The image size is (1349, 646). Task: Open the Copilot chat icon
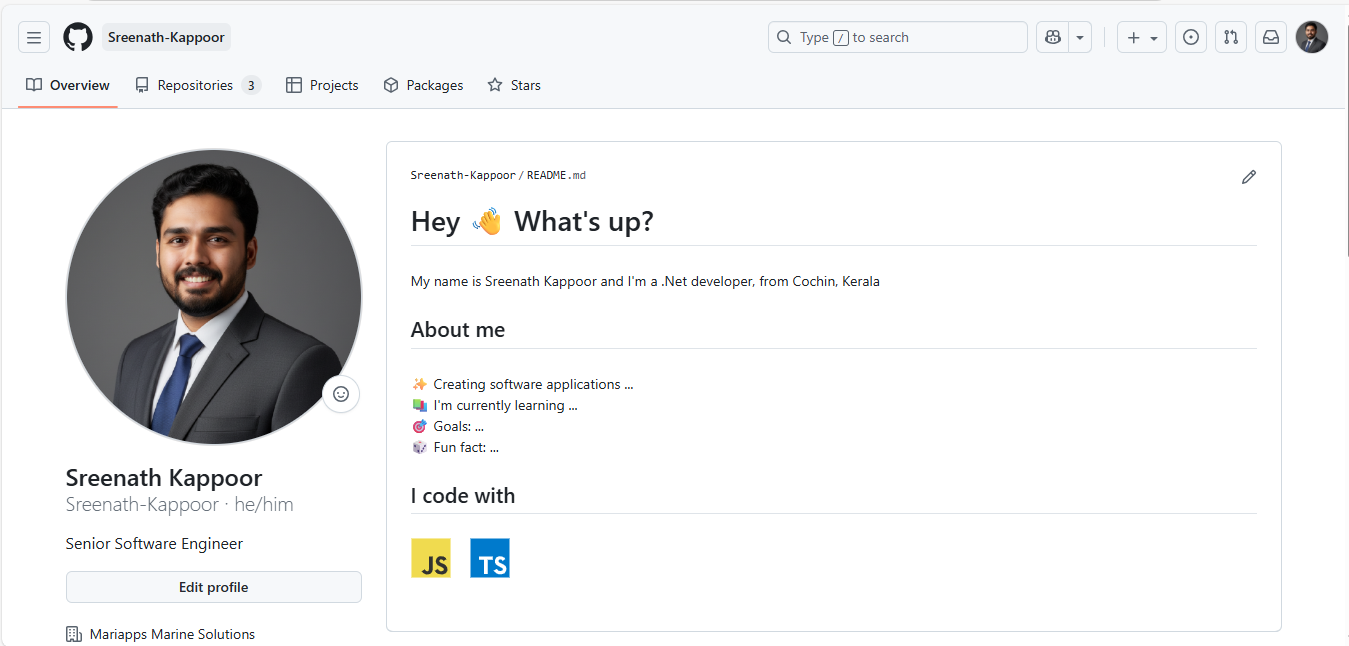tap(1052, 38)
